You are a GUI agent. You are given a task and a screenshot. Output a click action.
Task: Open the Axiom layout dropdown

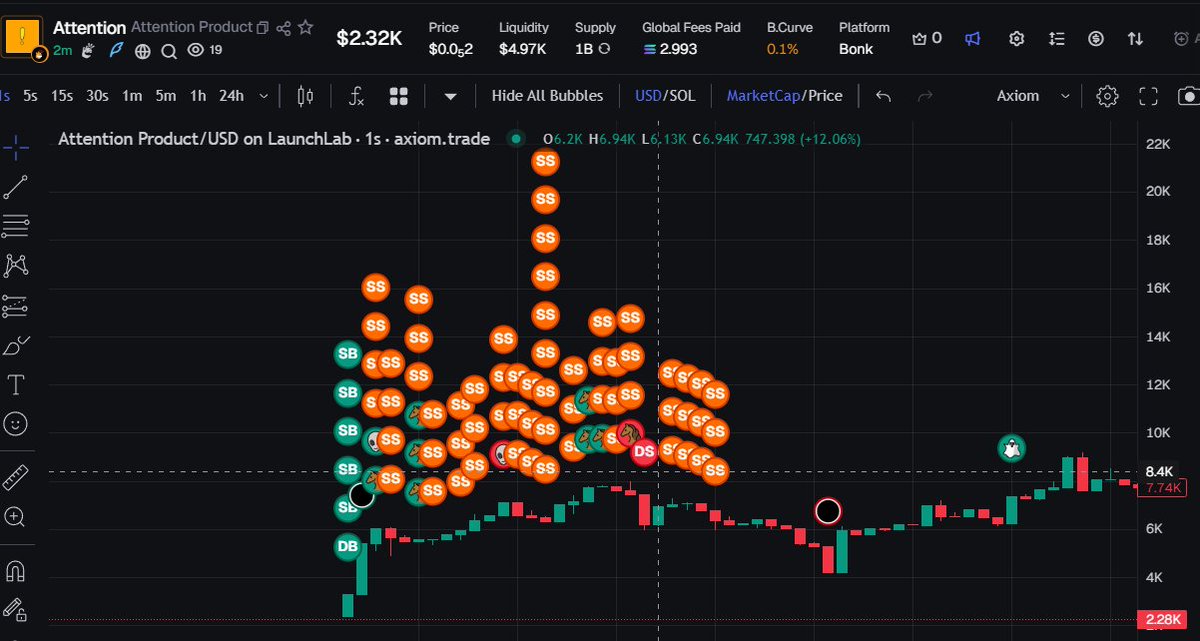1033,96
